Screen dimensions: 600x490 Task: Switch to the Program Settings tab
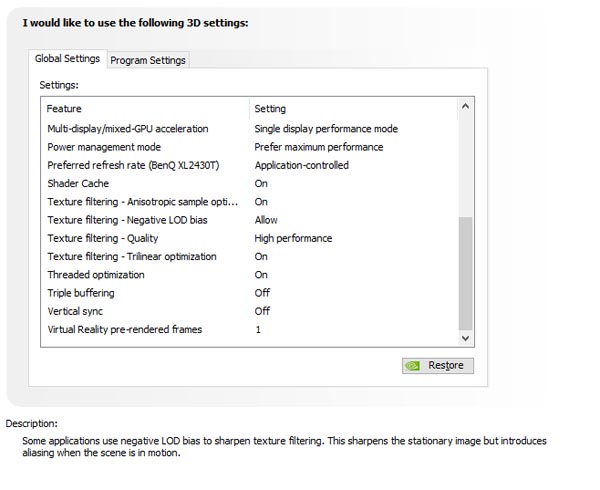tap(148, 60)
